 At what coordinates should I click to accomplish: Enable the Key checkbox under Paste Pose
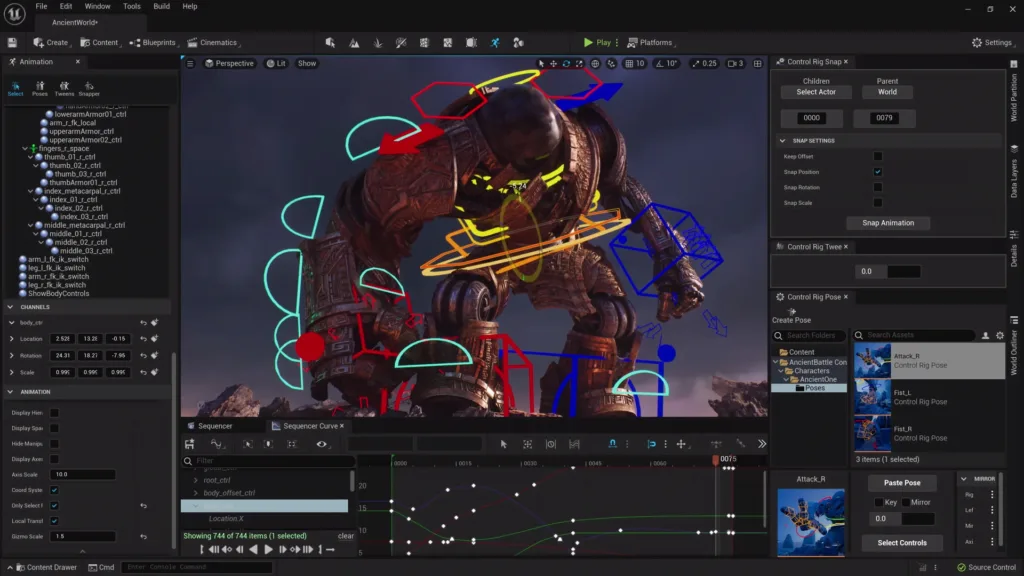coord(878,503)
